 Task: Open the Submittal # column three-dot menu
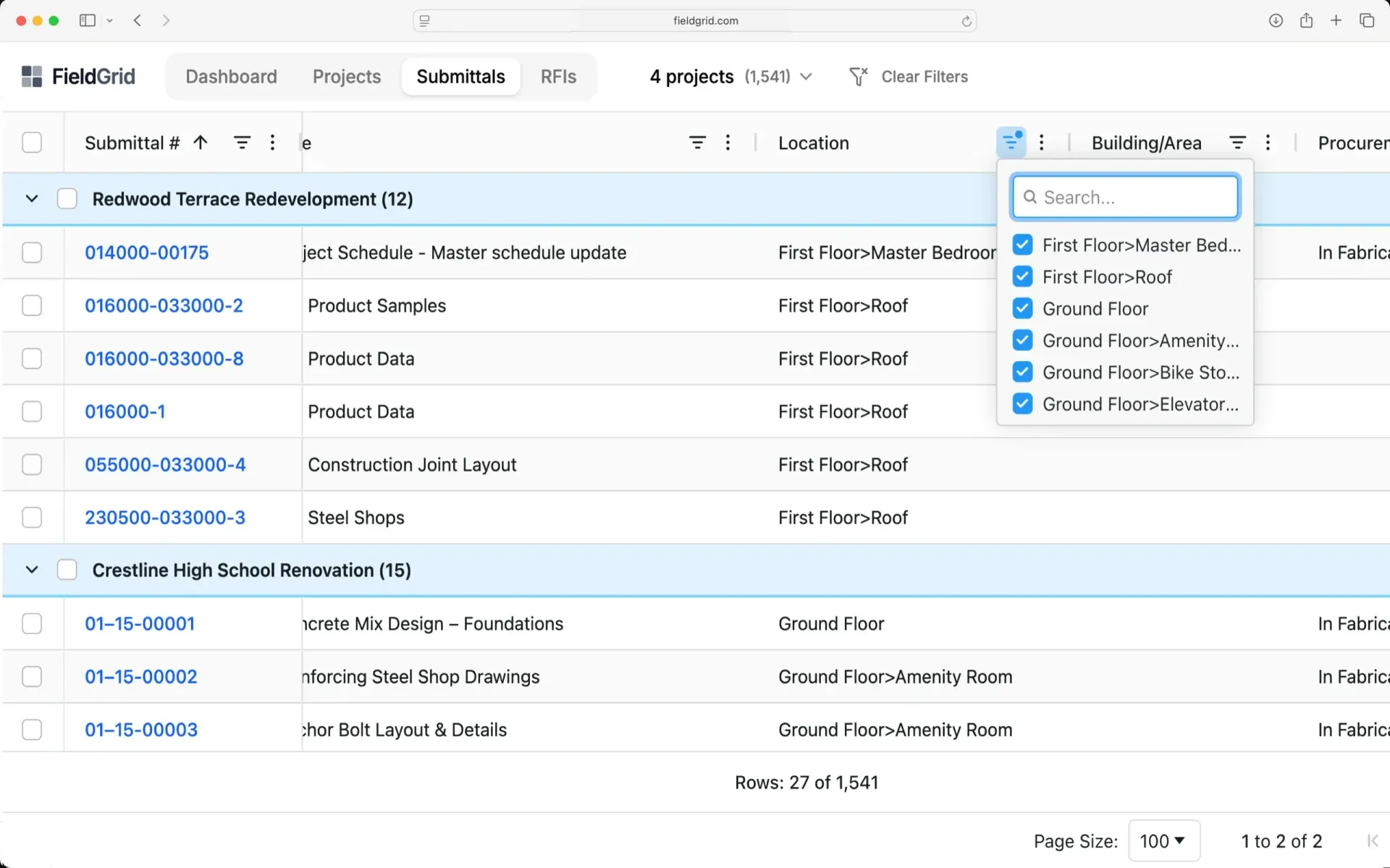[272, 142]
